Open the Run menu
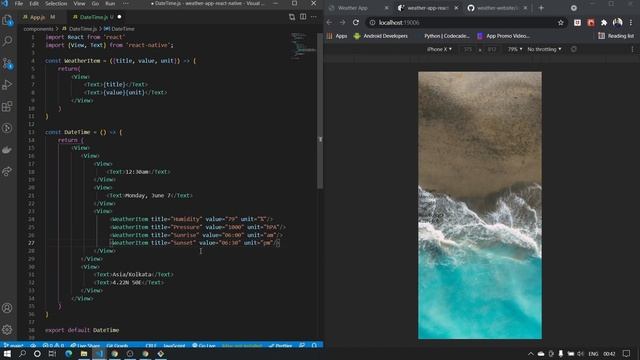Image resolution: width=640 pixels, height=360 pixels. tap(110, 4)
